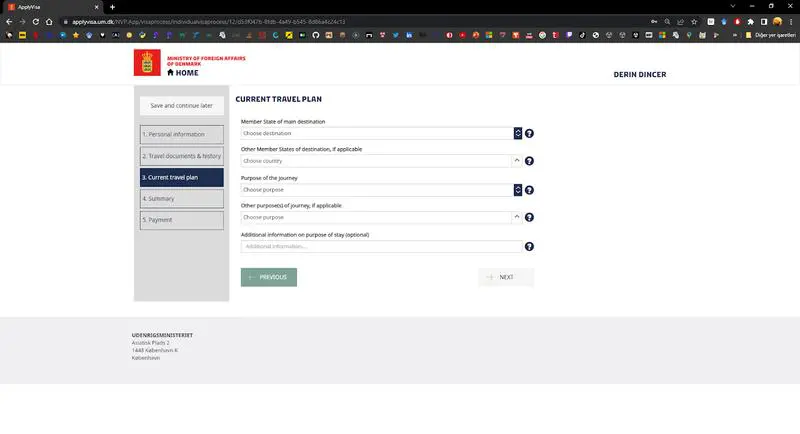Image resolution: width=800 pixels, height=434 pixels.
Task: Open the yellow star bookmark icon
Action: (x=76, y=35)
